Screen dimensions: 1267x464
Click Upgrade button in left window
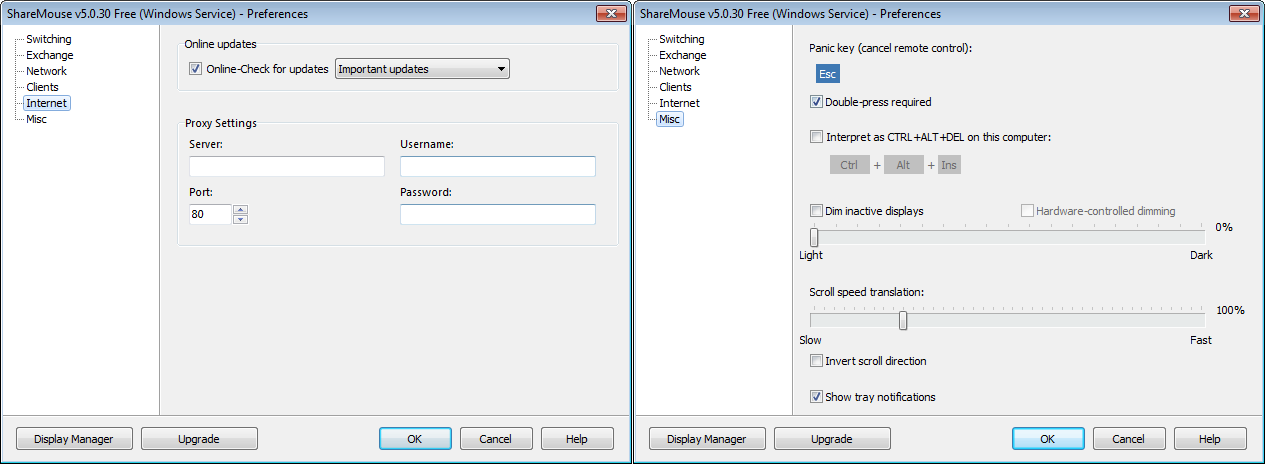[x=199, y=439]
